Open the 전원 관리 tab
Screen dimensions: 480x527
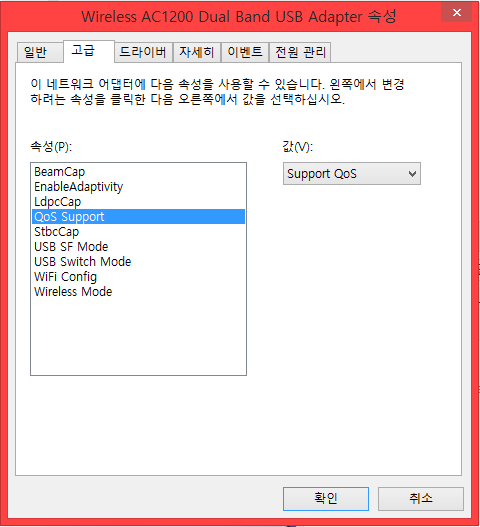tap(300, 52)
